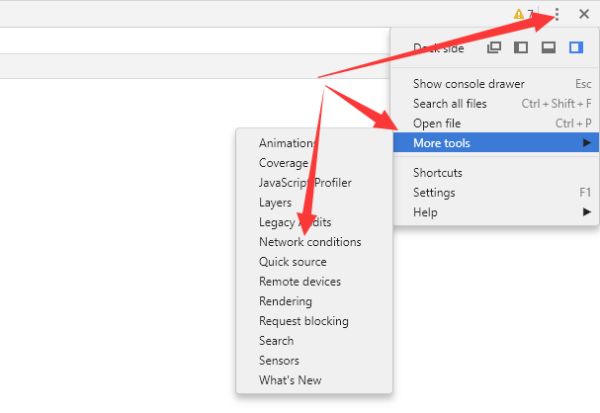Open Request blocking tool
This screenshot has width=600, height=413.
(x=303, y=321)
